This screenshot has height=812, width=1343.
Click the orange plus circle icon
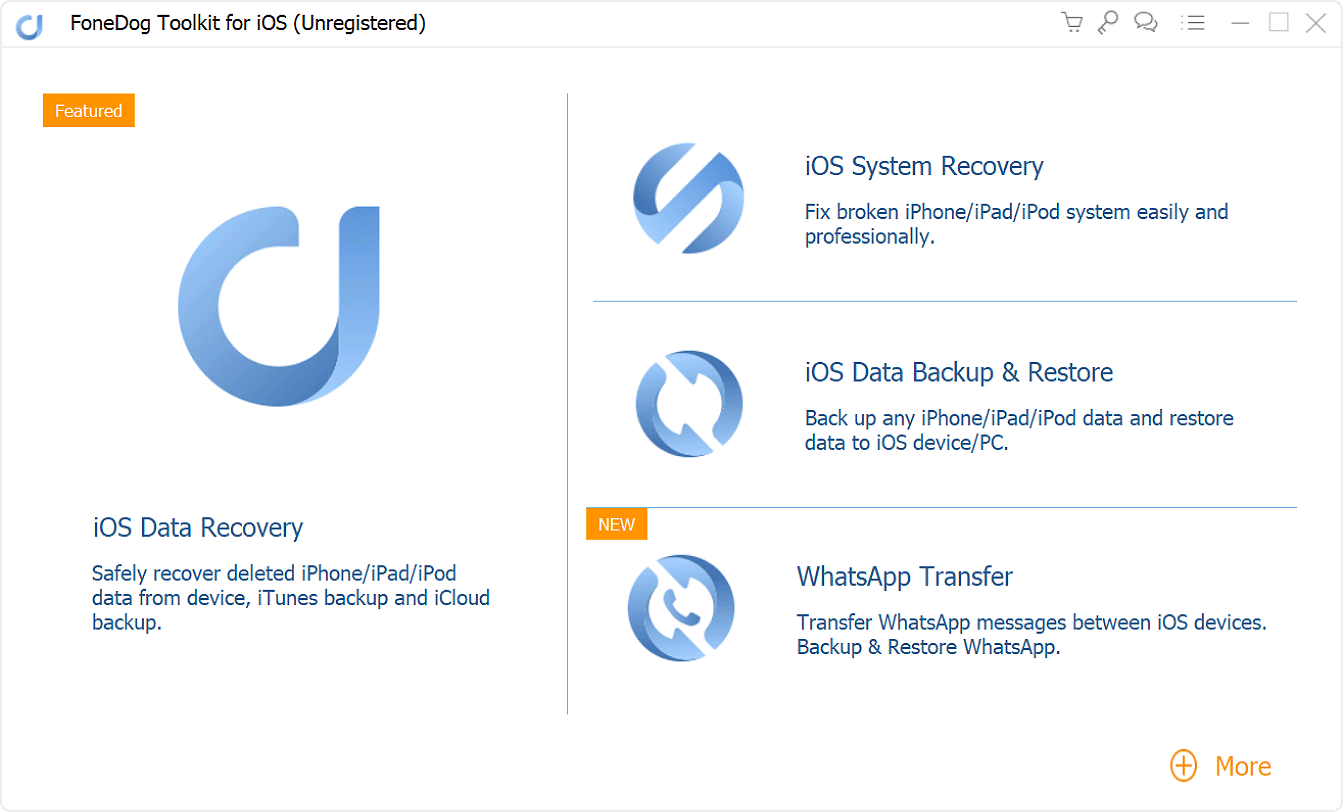[x=1183, y=766]
